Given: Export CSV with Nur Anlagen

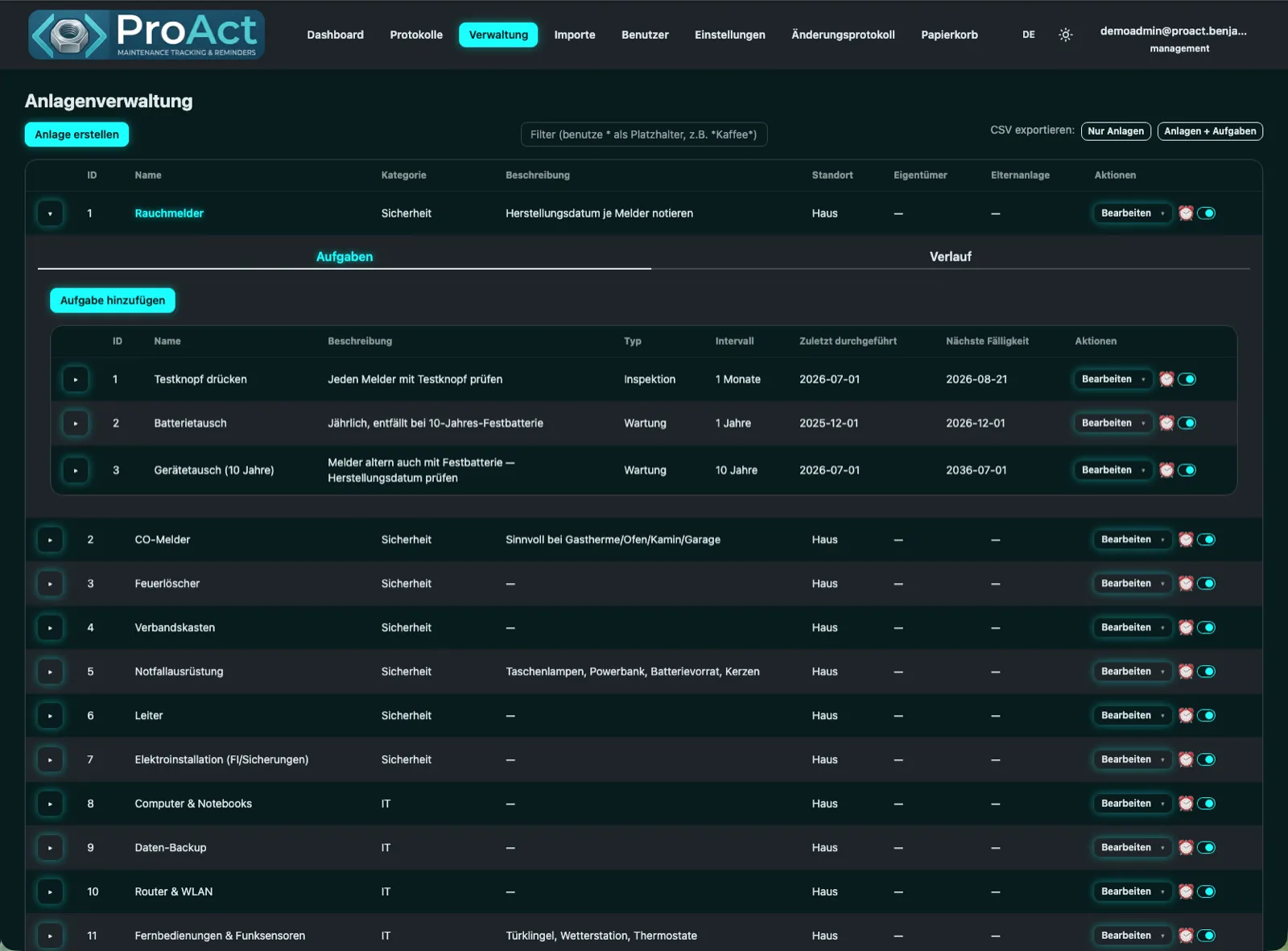Looking at the screenshot, I should click(1116, 131).
